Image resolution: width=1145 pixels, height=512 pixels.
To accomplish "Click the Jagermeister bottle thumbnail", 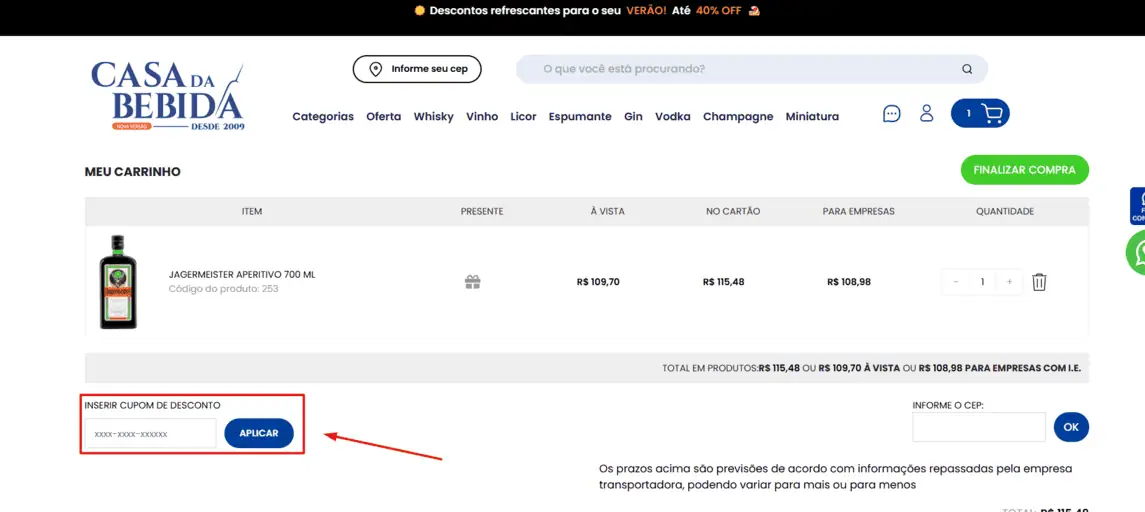I will point(118,282).
